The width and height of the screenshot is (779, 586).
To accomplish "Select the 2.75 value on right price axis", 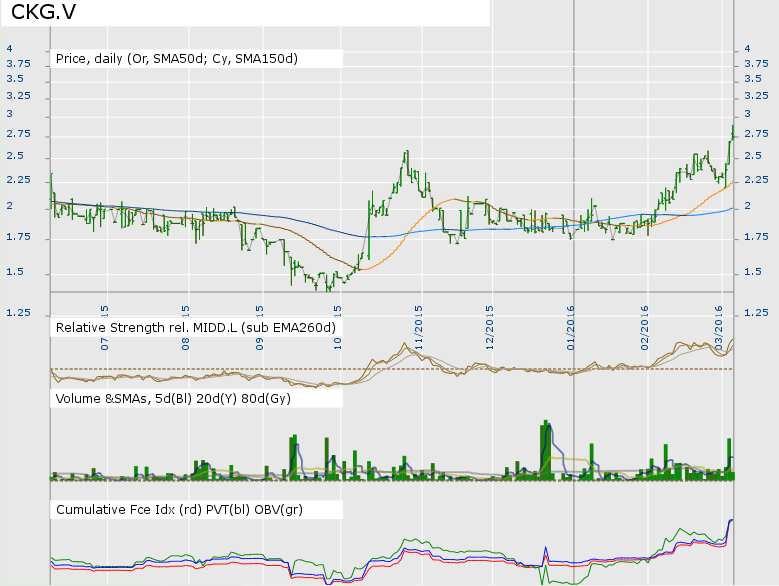I will (x=755, y=134).
